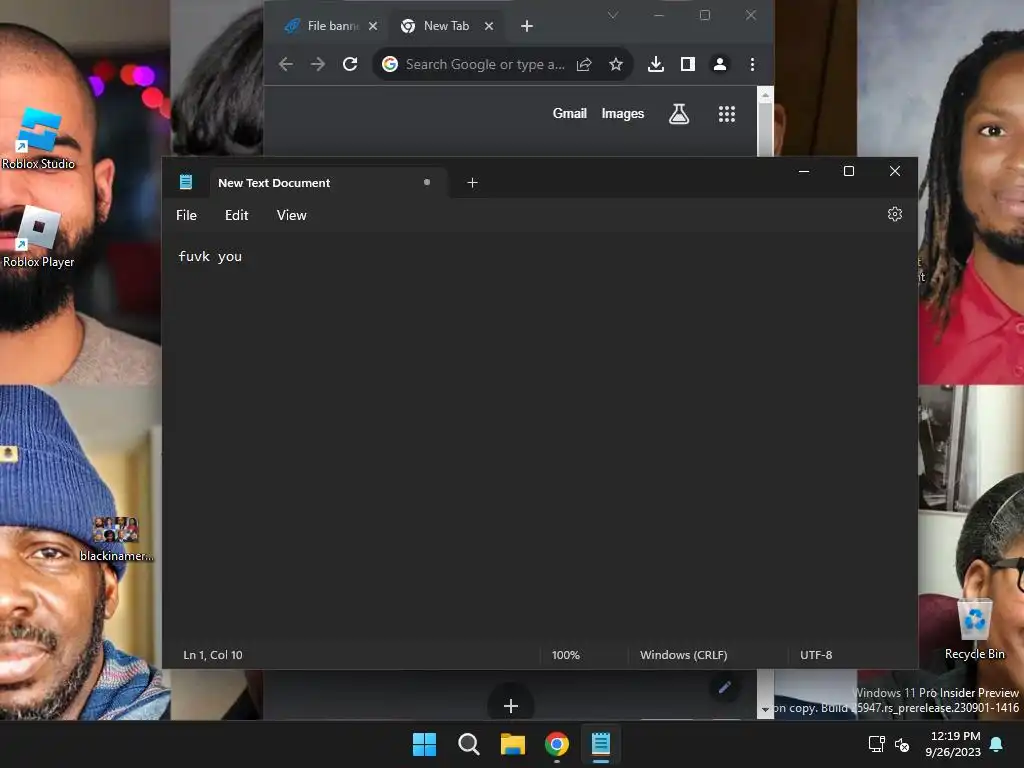Toggle Chrome side panel
1024x768 pixels.
pyautogui.click(x=688, y=64)
